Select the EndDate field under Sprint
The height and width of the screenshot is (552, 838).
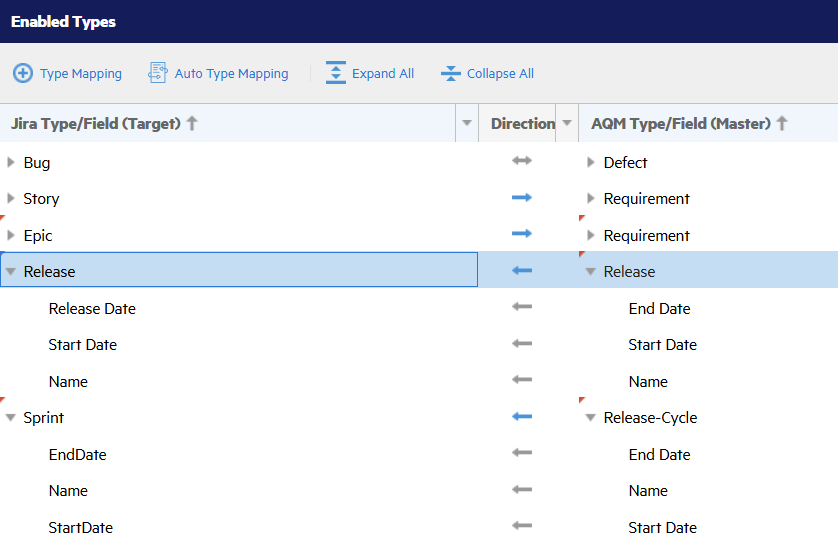coord(77,455)
